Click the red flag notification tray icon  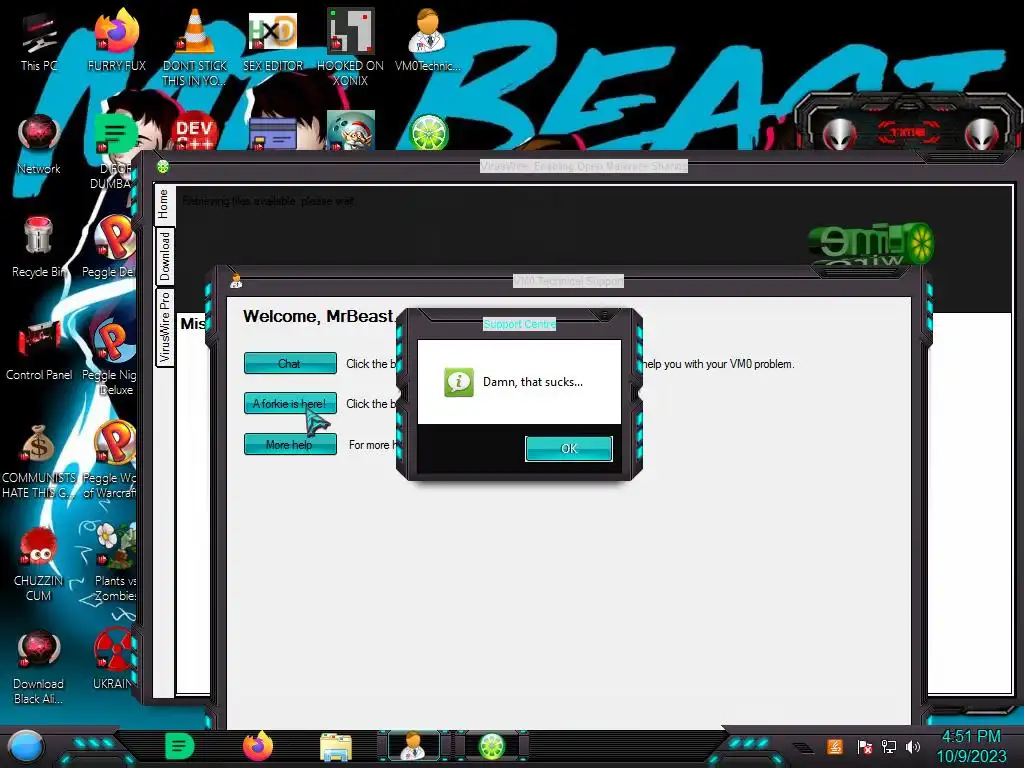tap(864, 746)
